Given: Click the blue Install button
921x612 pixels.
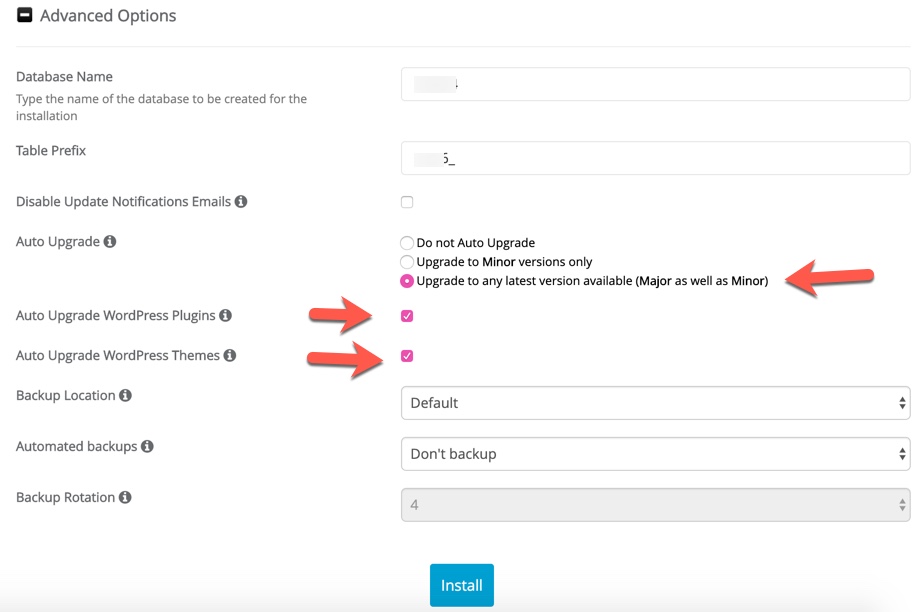Looking at the screenshot, I should 462,586.
